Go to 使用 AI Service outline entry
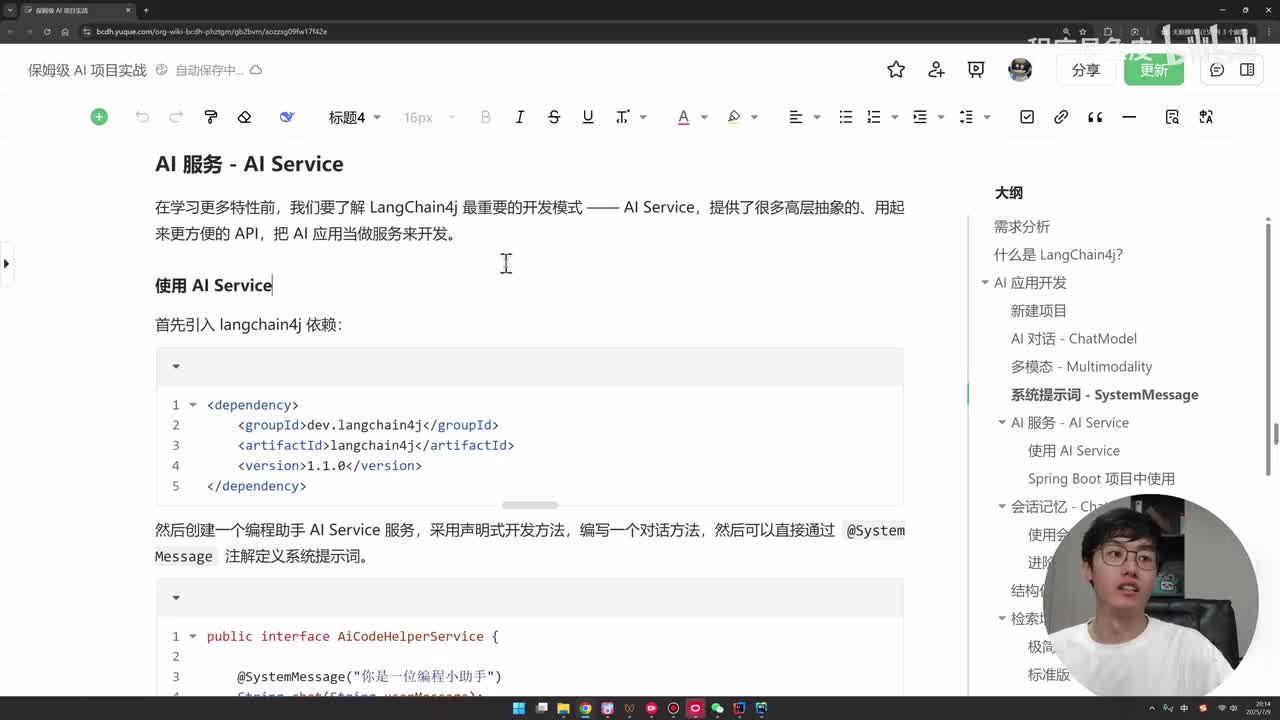 [1074, 451]
